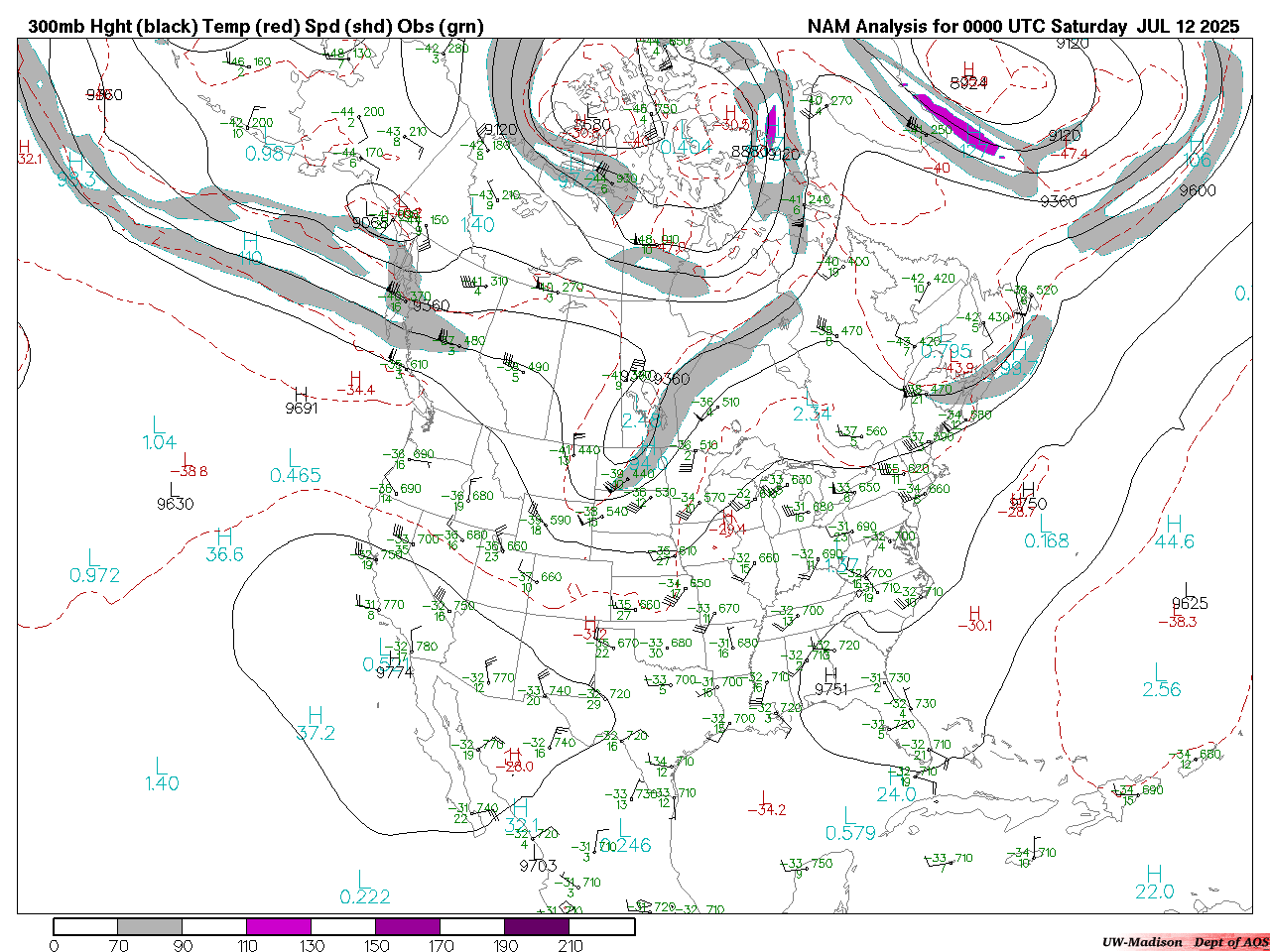This screenshot has height=952, width=1270.
Task: Pick the dark purple 190-210 legend swatch
Action: tap(537, 927)
